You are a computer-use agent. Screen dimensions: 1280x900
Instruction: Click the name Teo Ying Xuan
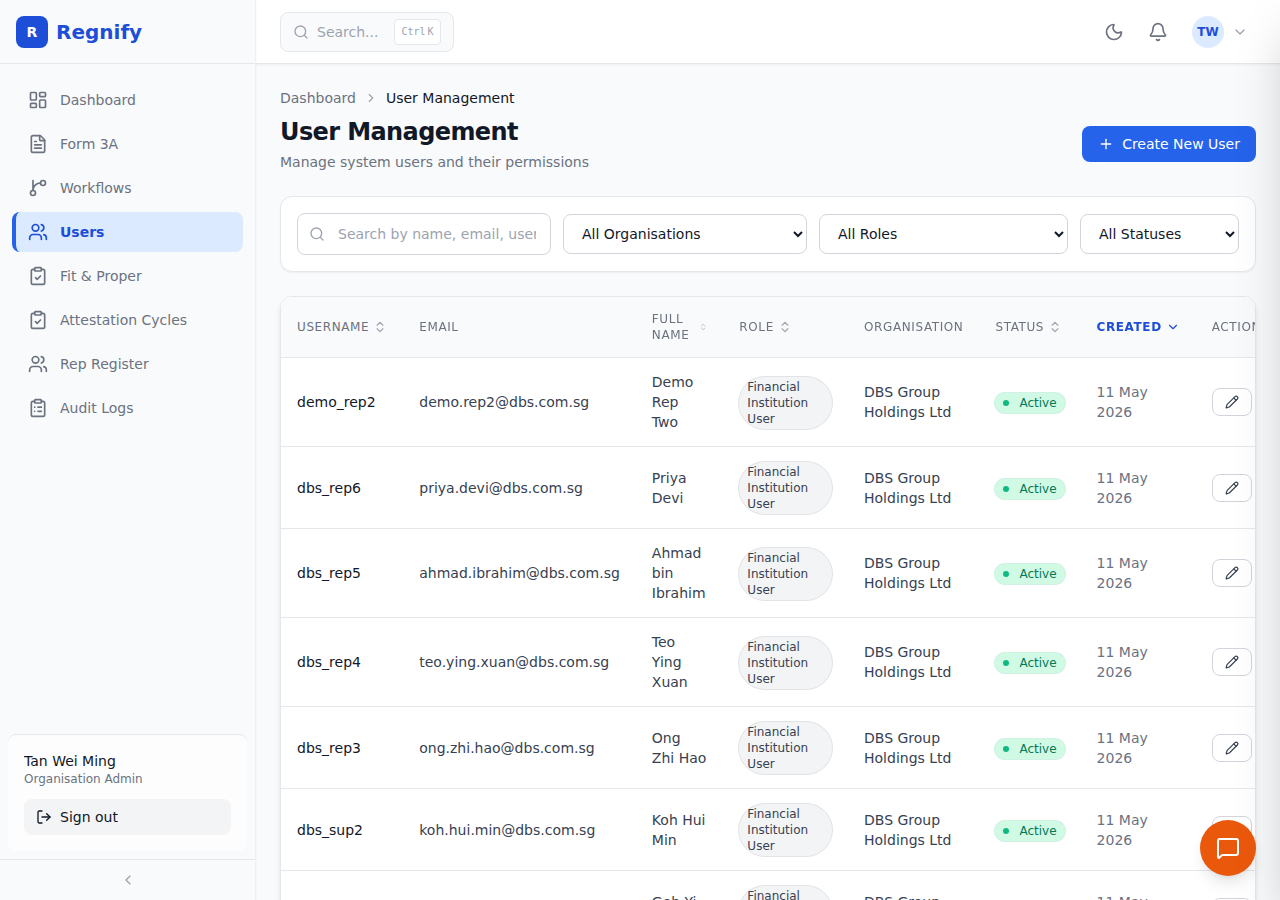pyautogui.click(x=670, y=662)
